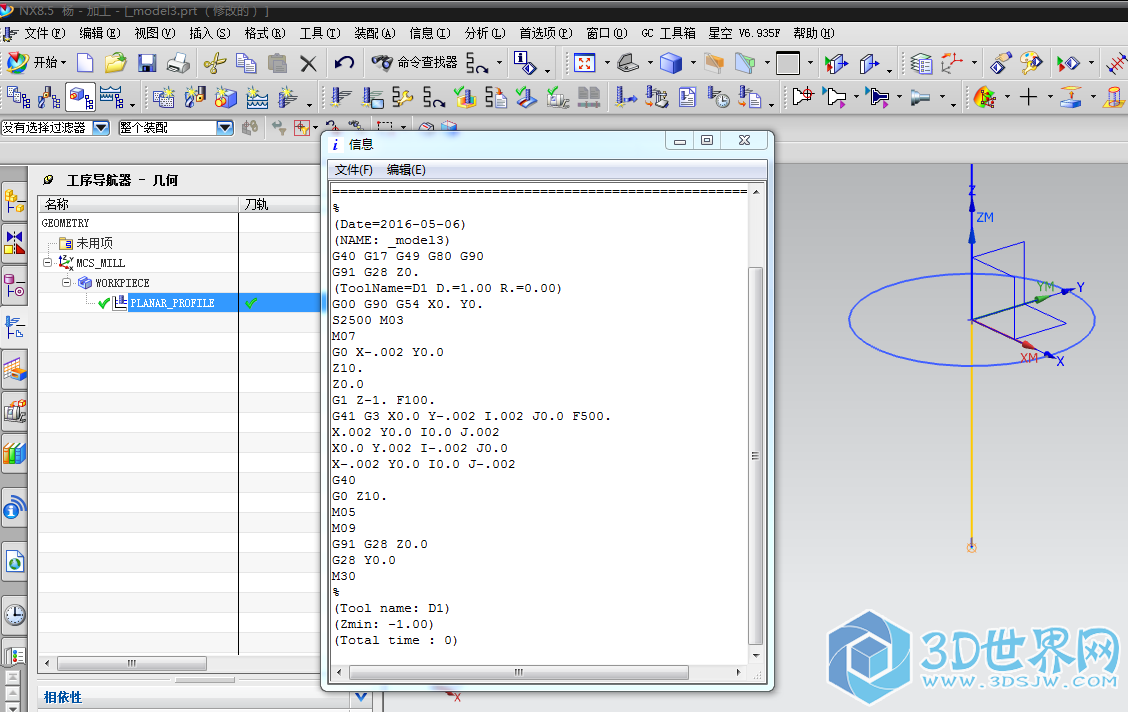Click the Generate Tool Path icon
The height and width of the screenshot is (712, 1128).
click(x=340, y=97)
